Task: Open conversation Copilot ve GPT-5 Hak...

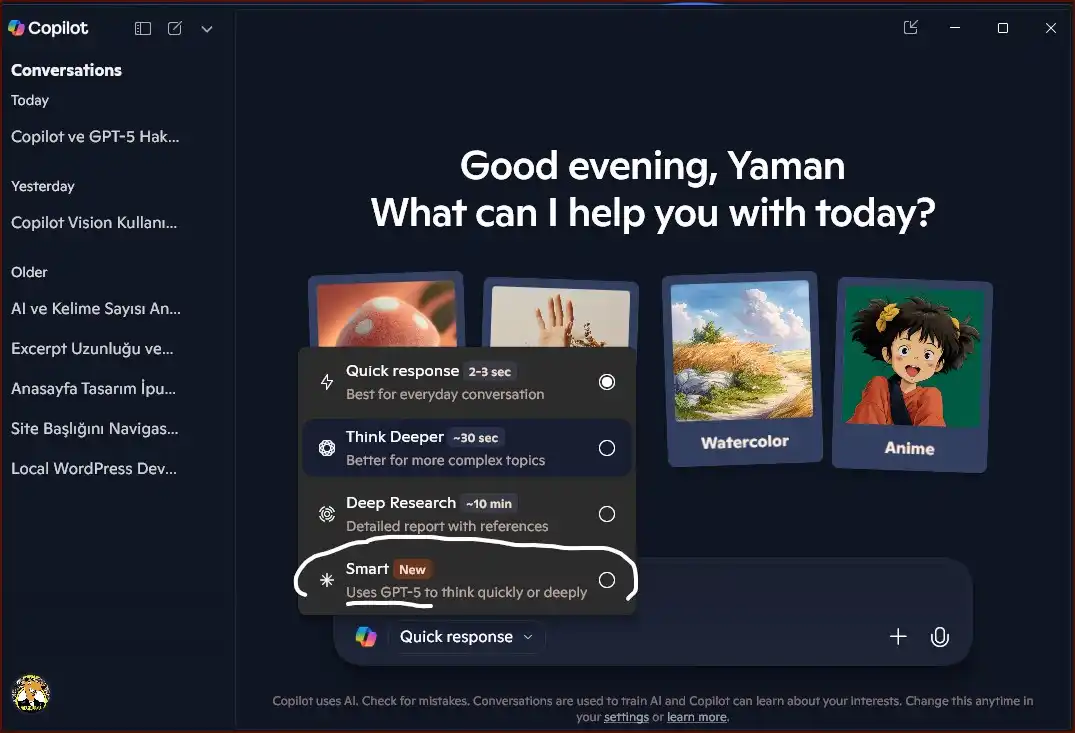Action: pos(95,136)
